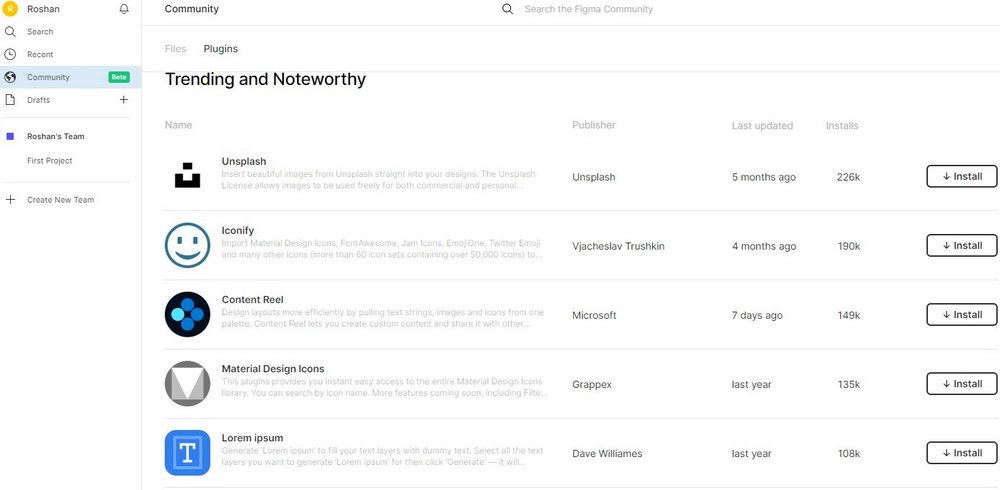Image resolution: width=1000 pixels, height=490 pixels.
Task: Select the Plugins tab
Action: click(x=221, y=48)
